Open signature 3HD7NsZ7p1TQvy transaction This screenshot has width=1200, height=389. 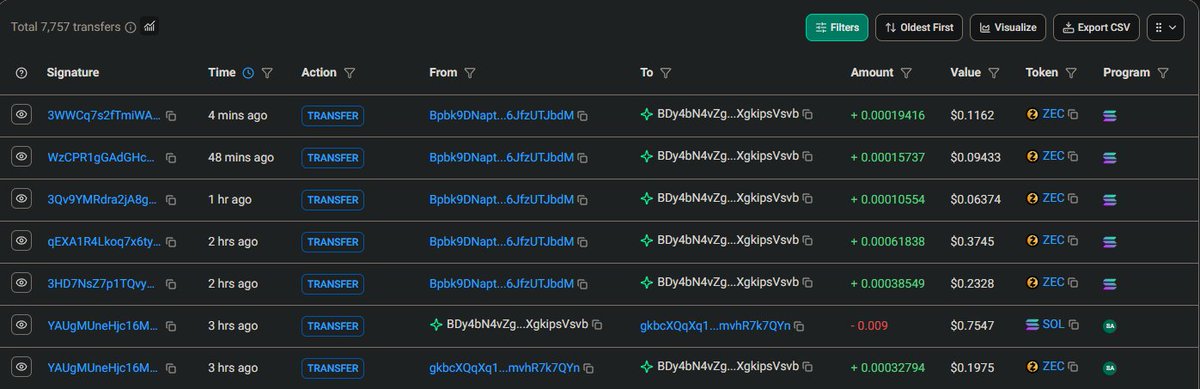[x=102, y=284]
